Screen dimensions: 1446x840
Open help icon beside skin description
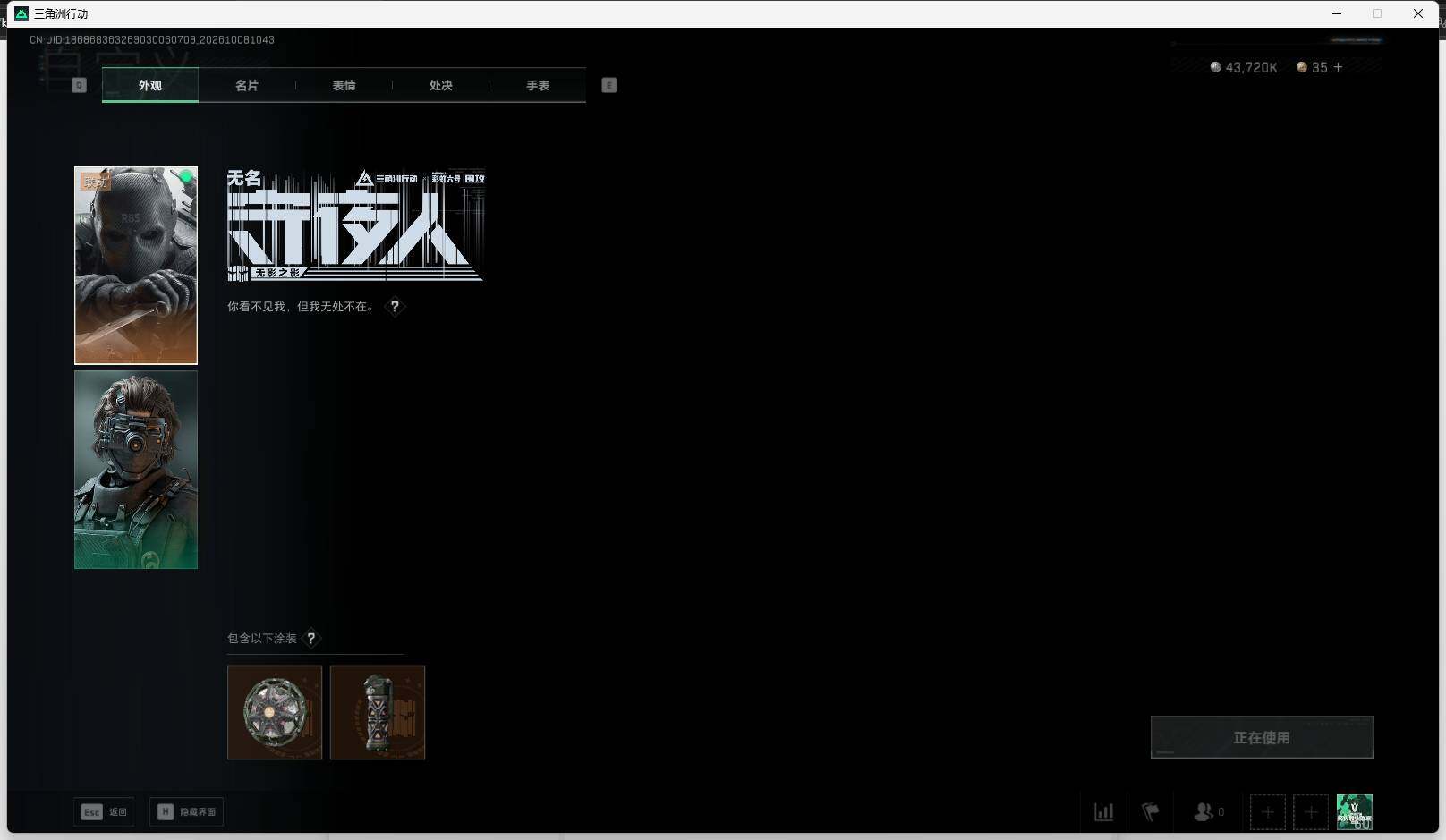click(395, 307)
